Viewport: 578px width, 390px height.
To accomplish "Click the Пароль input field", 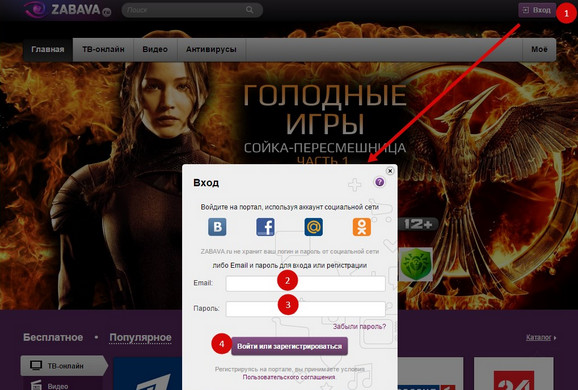I will (306, 309).
